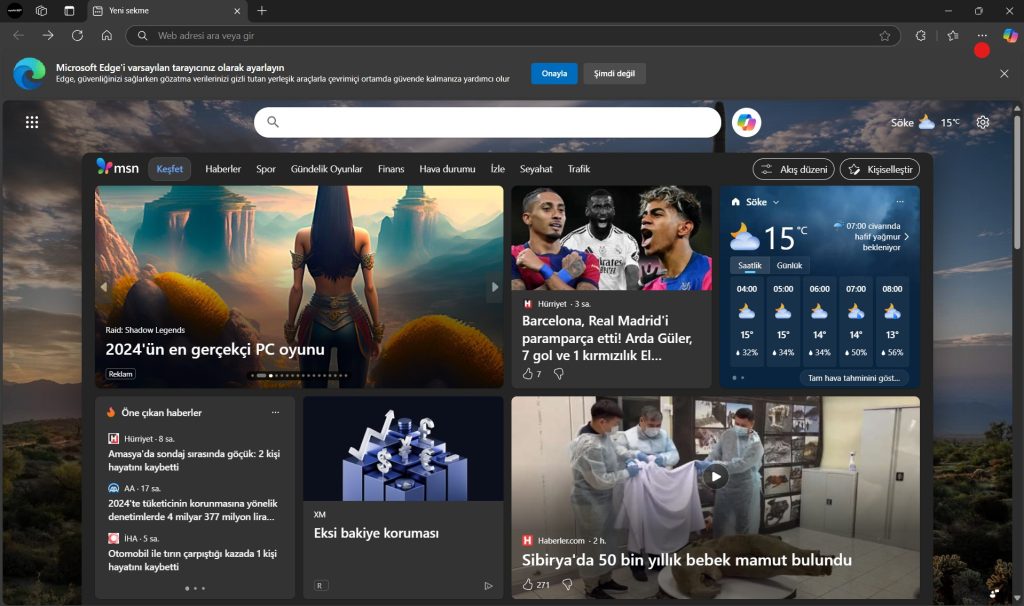1024x606 pixels.
Task: Show the next slide in the carousel
Action: point(494,287)
